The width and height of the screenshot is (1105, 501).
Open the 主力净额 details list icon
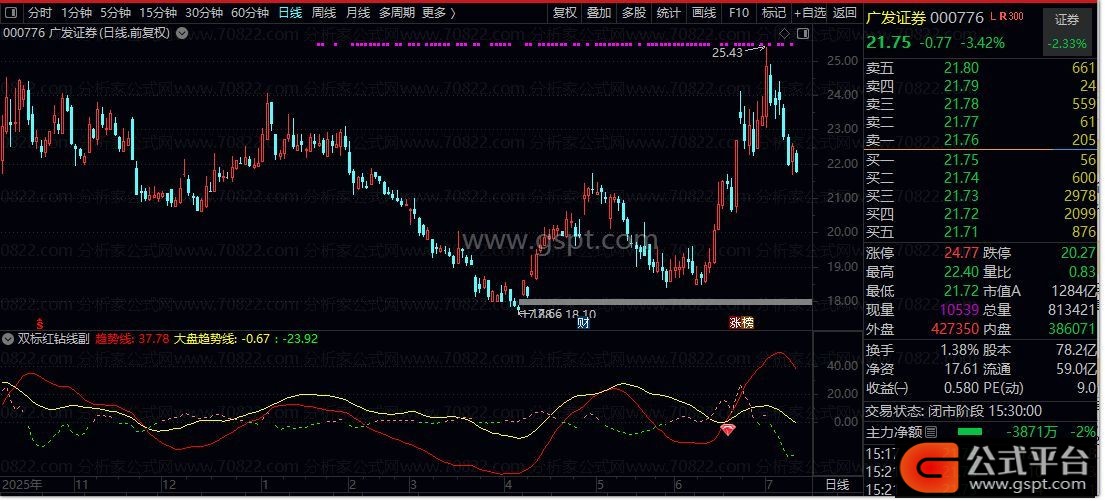[931, 432]
